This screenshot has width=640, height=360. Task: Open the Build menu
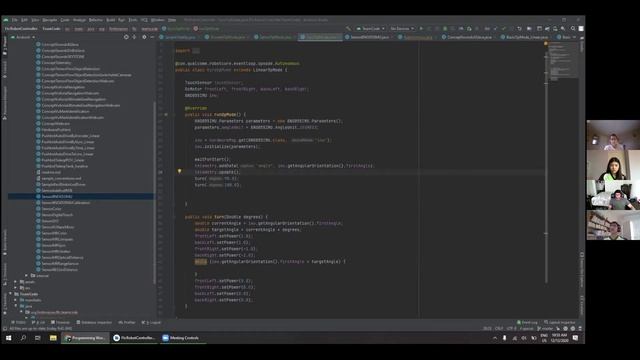point(111,20)
